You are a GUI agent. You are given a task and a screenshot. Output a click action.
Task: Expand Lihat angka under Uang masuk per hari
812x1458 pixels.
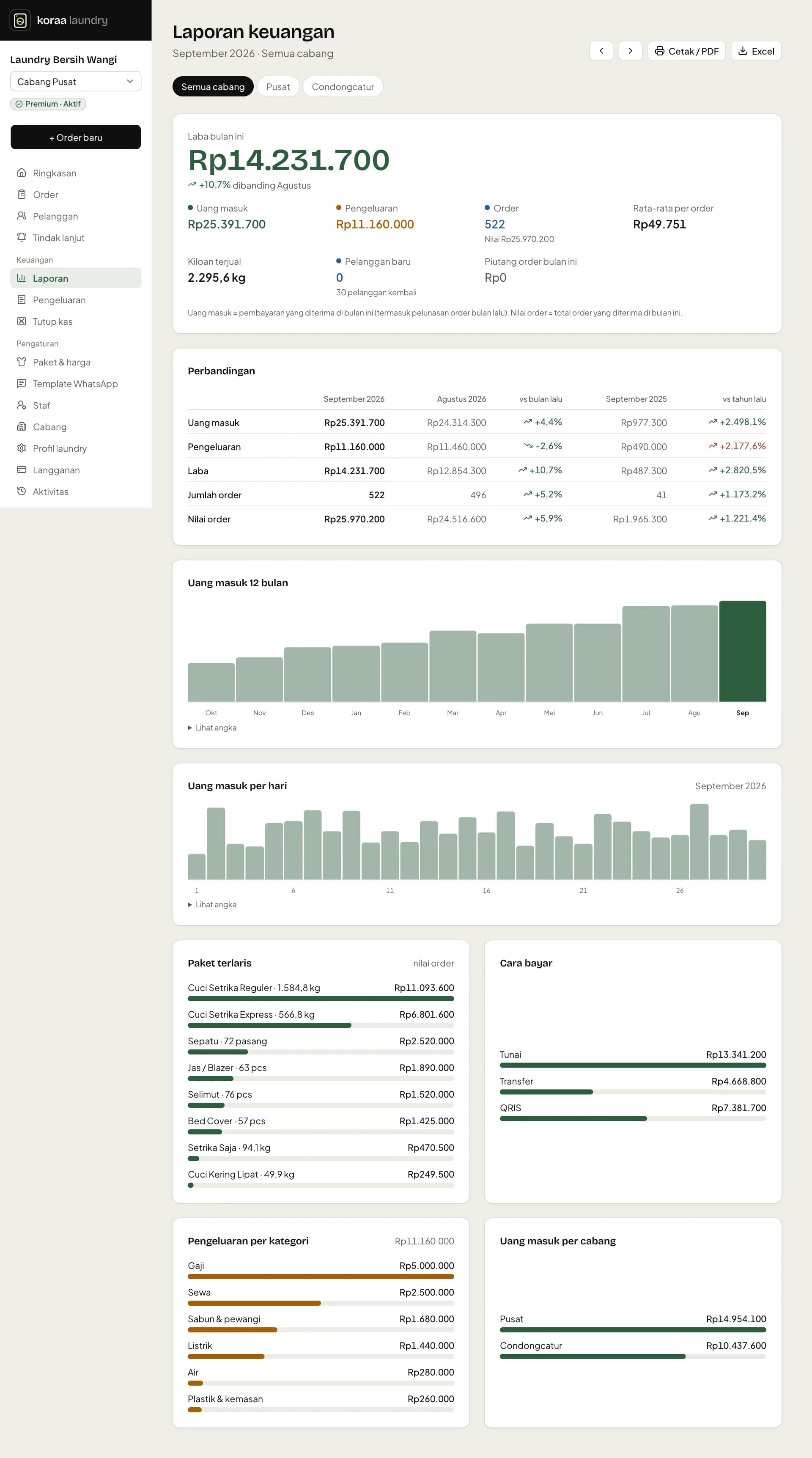click(x=212, y=904)
